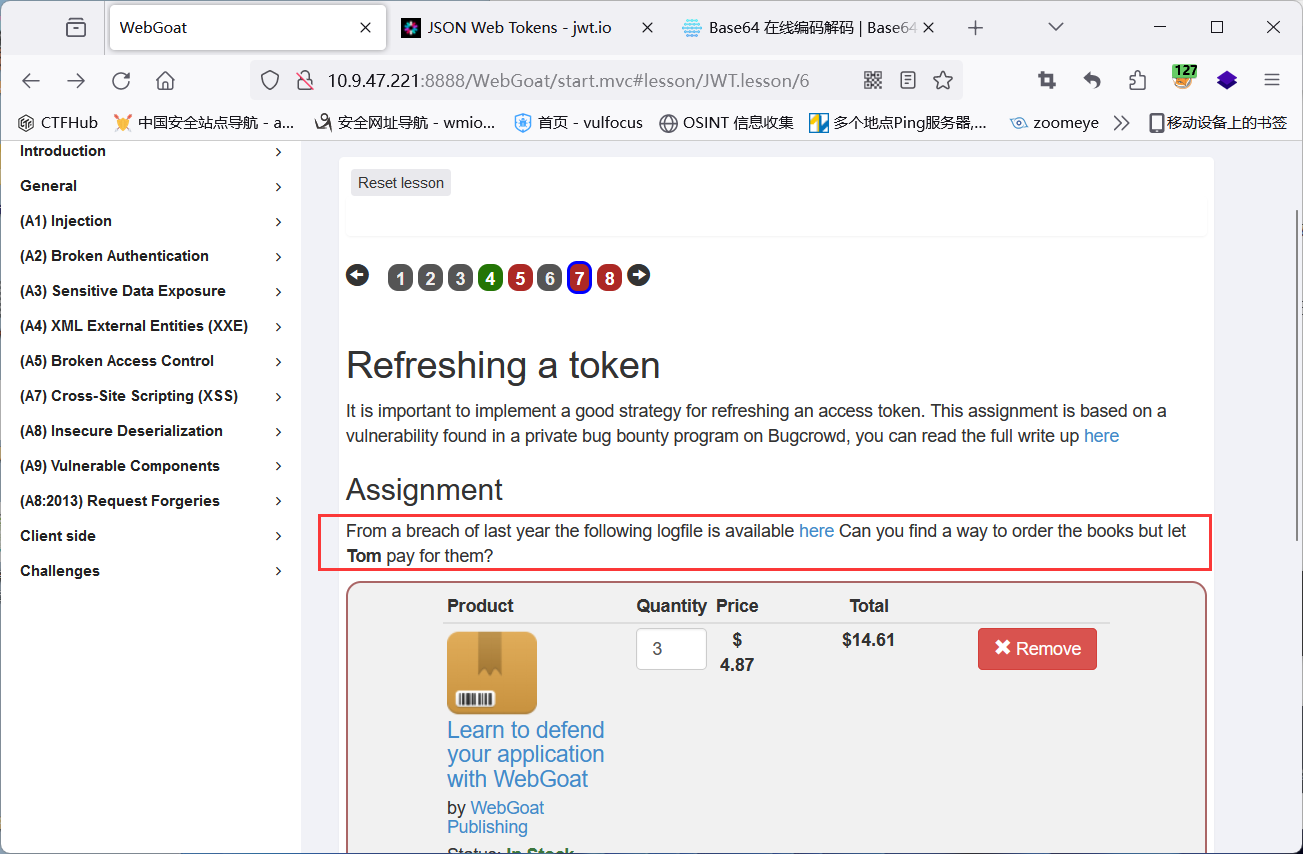Viewport: 1303px width, 854px height.
Task: Go to next lesson page arrow
Action: tap(639, 275)
